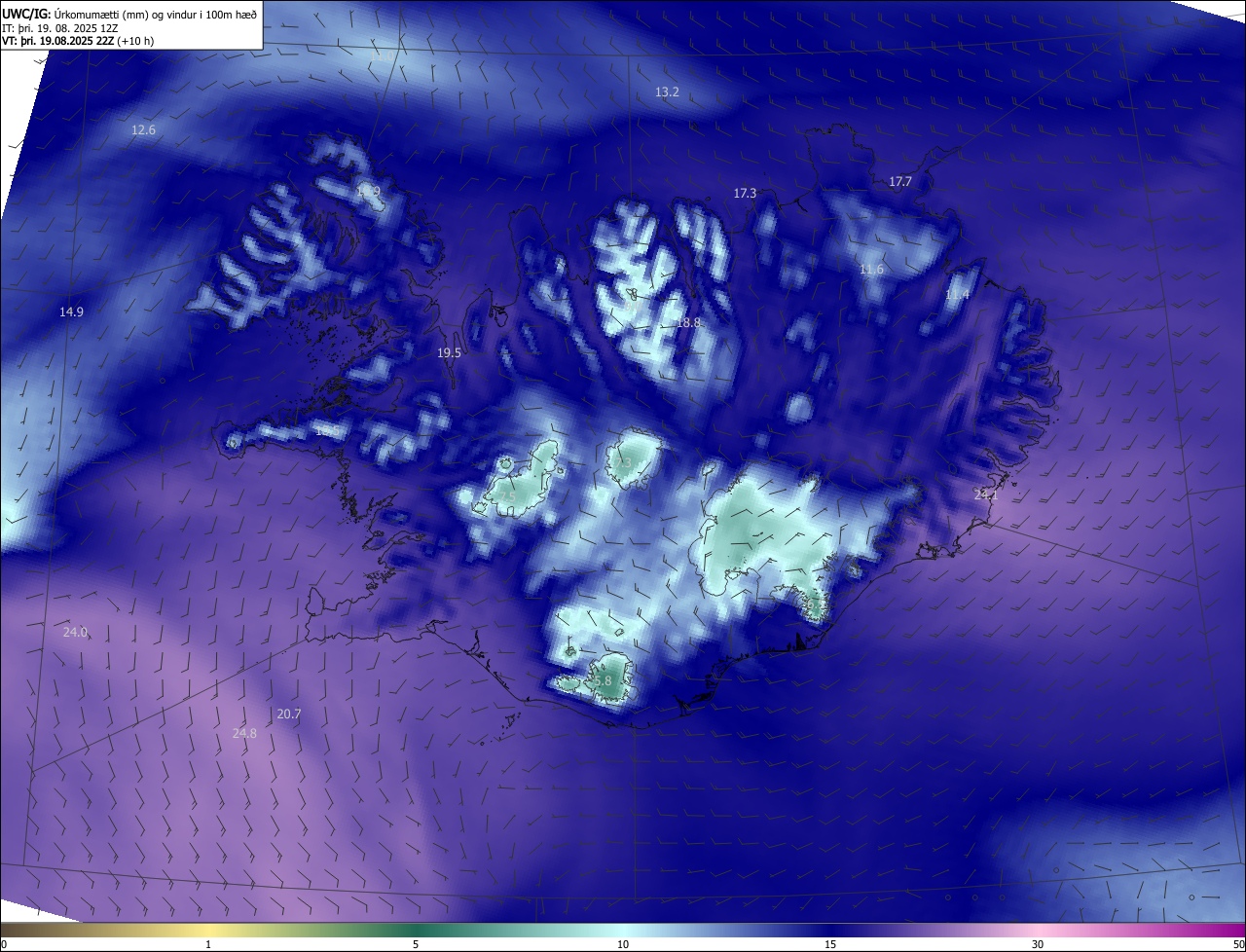Select the 17.7 map value label
This screenshot has height=952, width=1246.
[900, 182]
